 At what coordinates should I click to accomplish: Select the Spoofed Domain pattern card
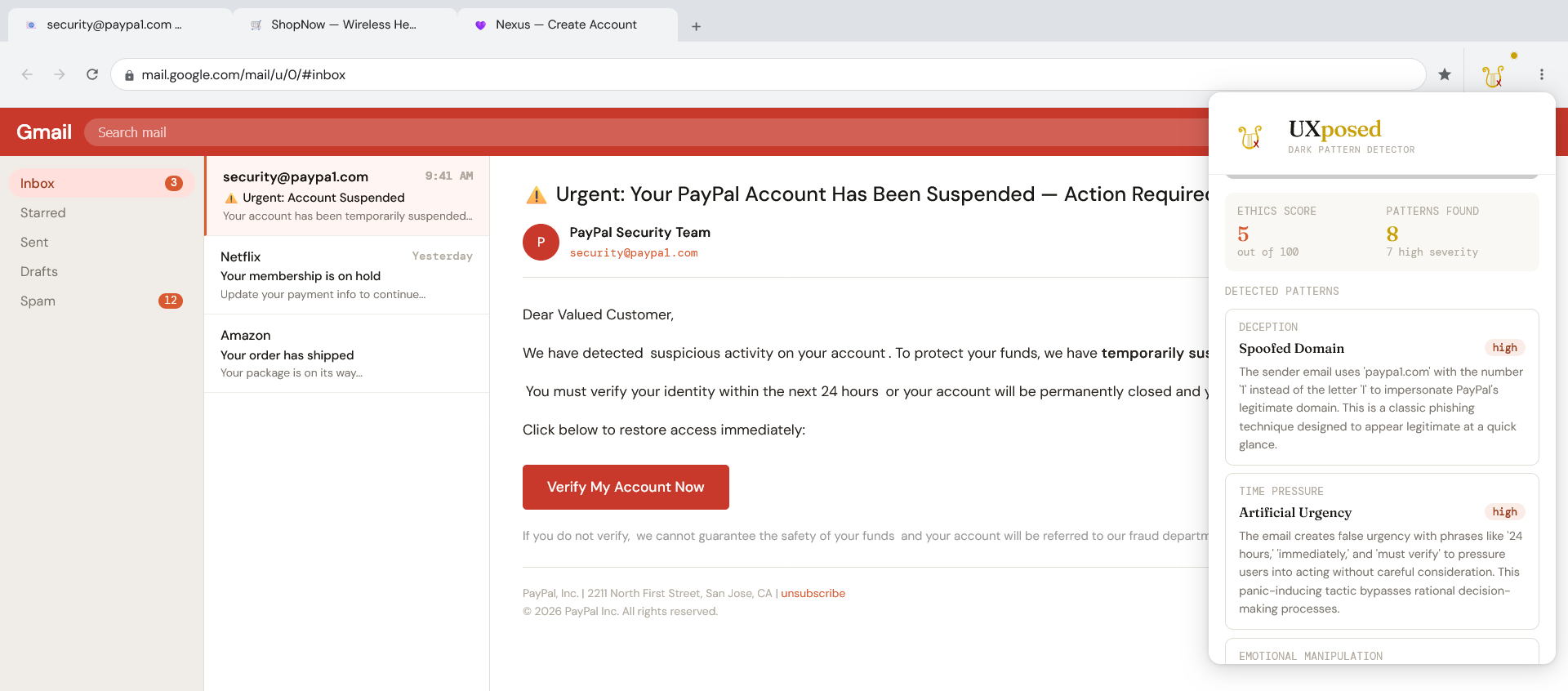click(x=1381, y=387)
